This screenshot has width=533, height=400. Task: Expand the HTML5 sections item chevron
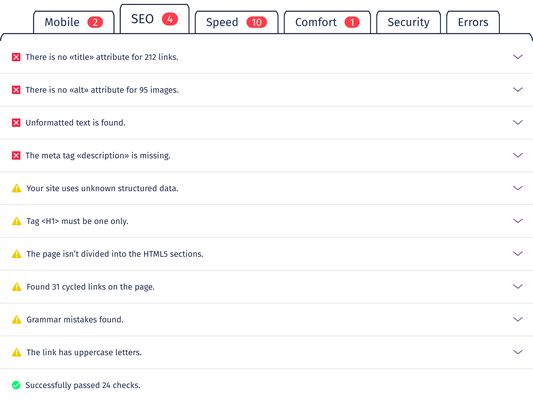[x=518, y=254]
